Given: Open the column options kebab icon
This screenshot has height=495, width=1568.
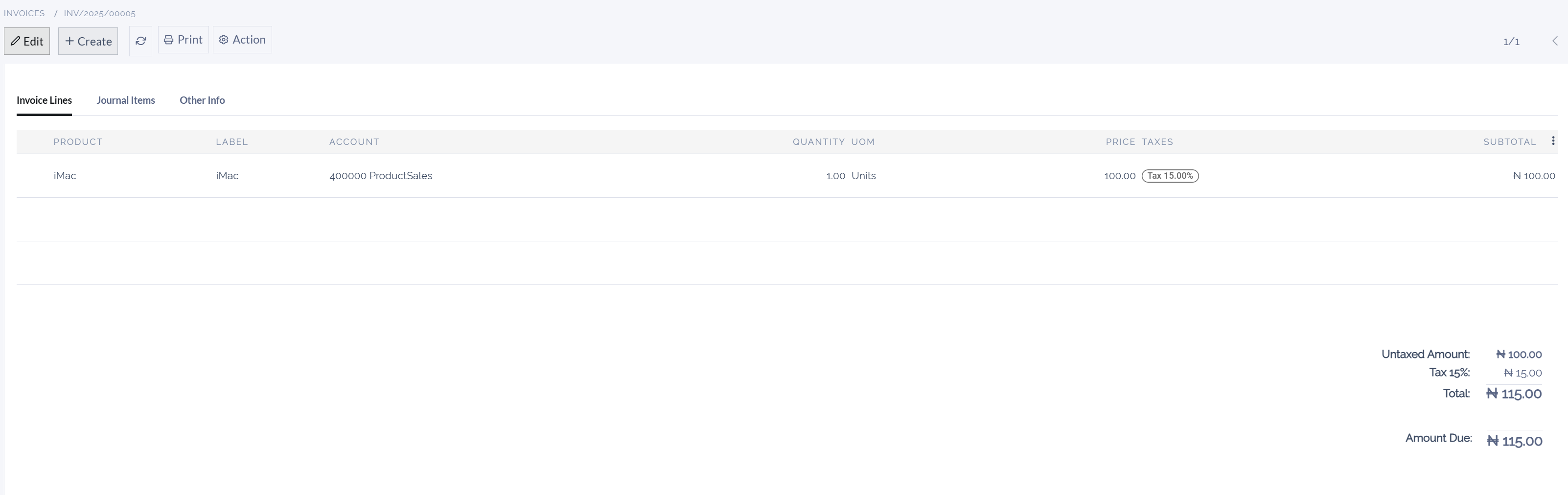Looking at the screenshot, I should pyautogui.click(x=1553, y=141).
